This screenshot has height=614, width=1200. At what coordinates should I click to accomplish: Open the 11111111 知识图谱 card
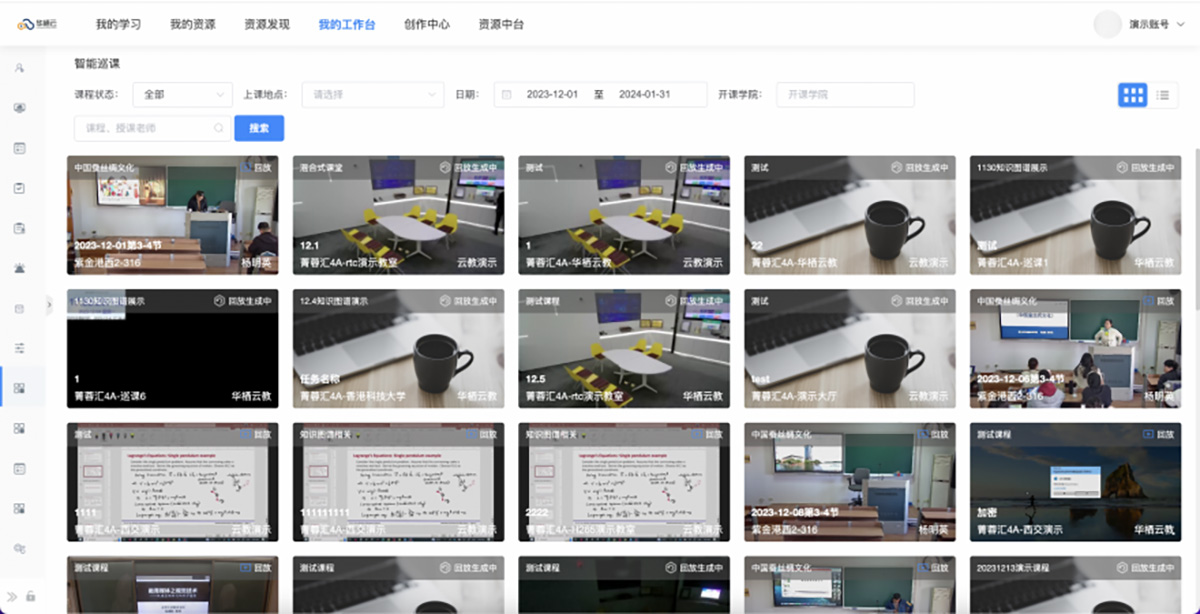(x=399, y=482)
